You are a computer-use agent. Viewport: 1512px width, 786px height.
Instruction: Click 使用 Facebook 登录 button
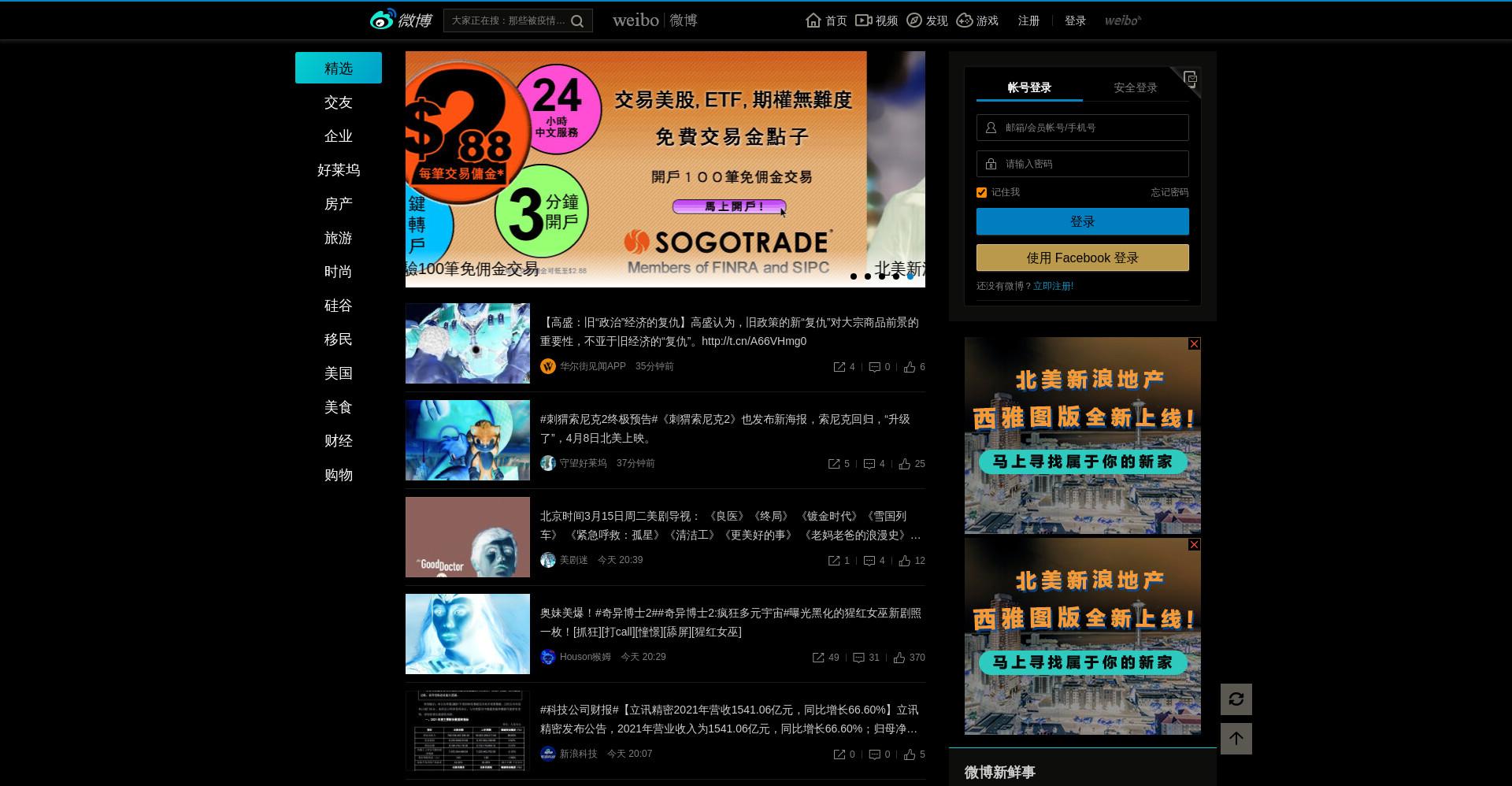click(x=1083, y=258)
